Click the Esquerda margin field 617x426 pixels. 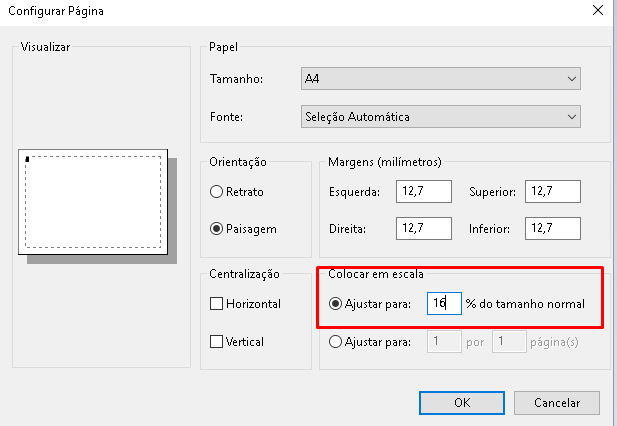(x=424, y=192)
